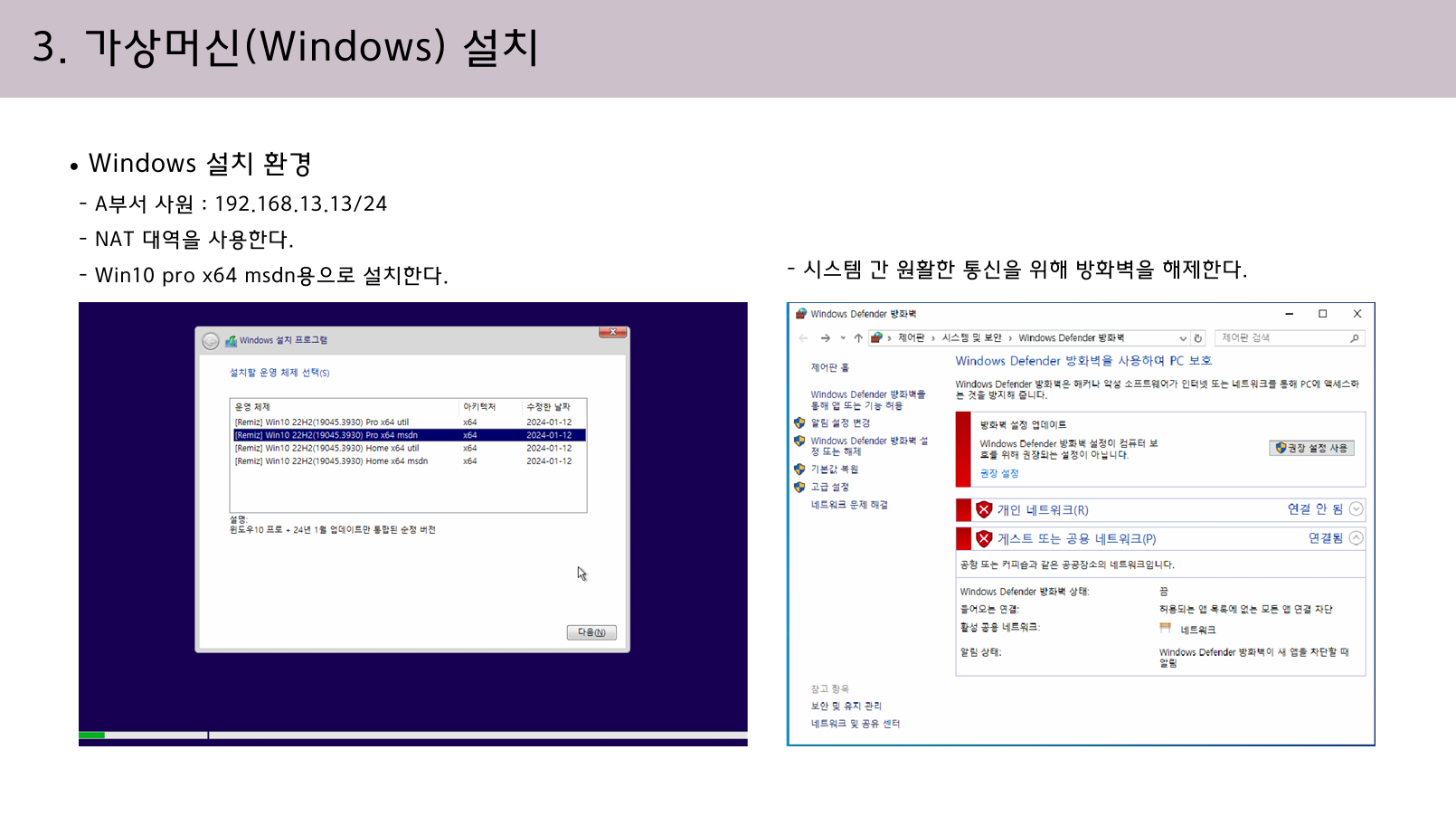
Task: Click the red shield icon on 개인 네트워크(R)
Action: pyautogui.click(x=983, y=510)
